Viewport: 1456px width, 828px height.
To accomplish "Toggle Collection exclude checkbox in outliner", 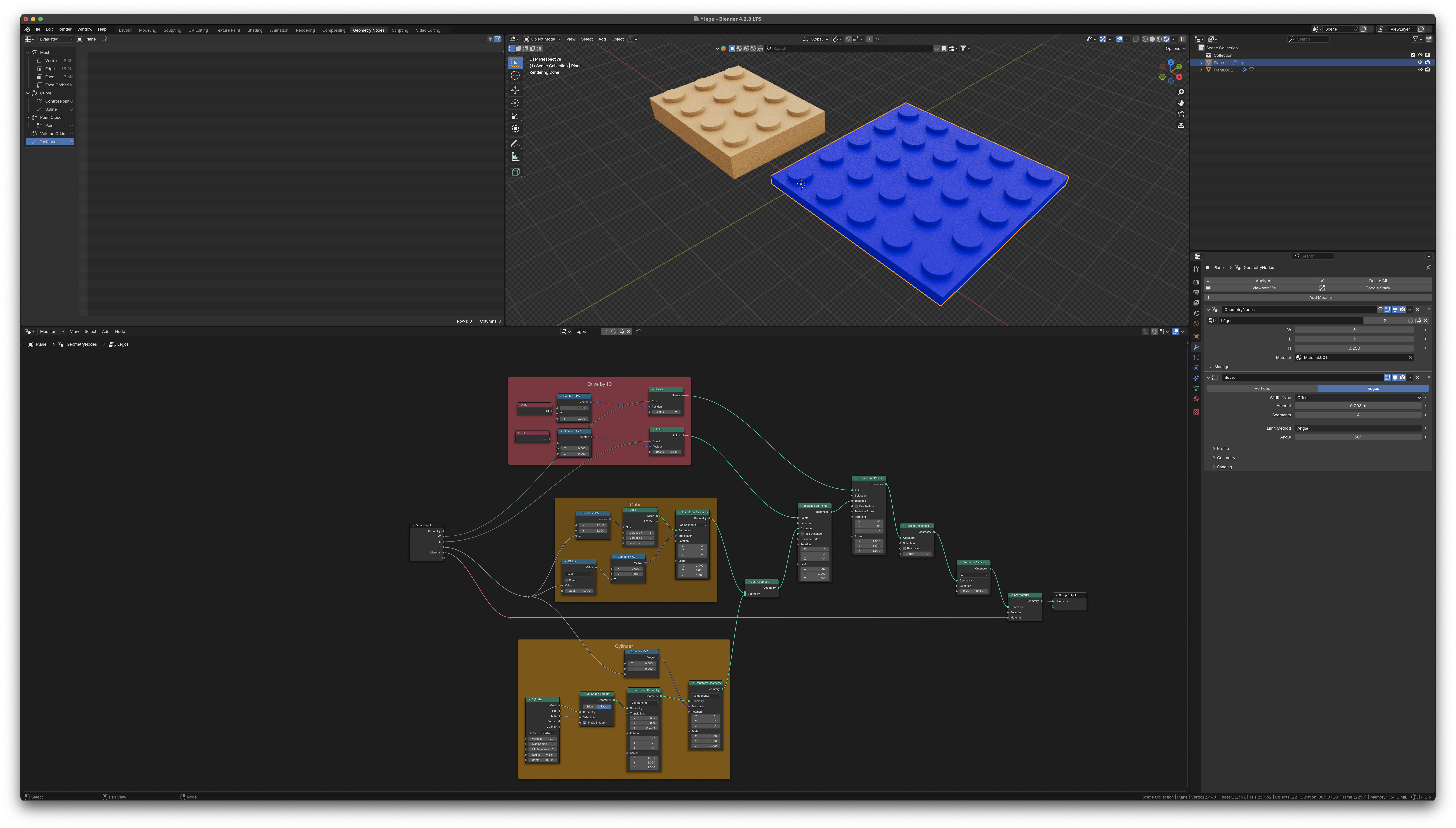I will pyautogui.click(x=1413, y=55).
